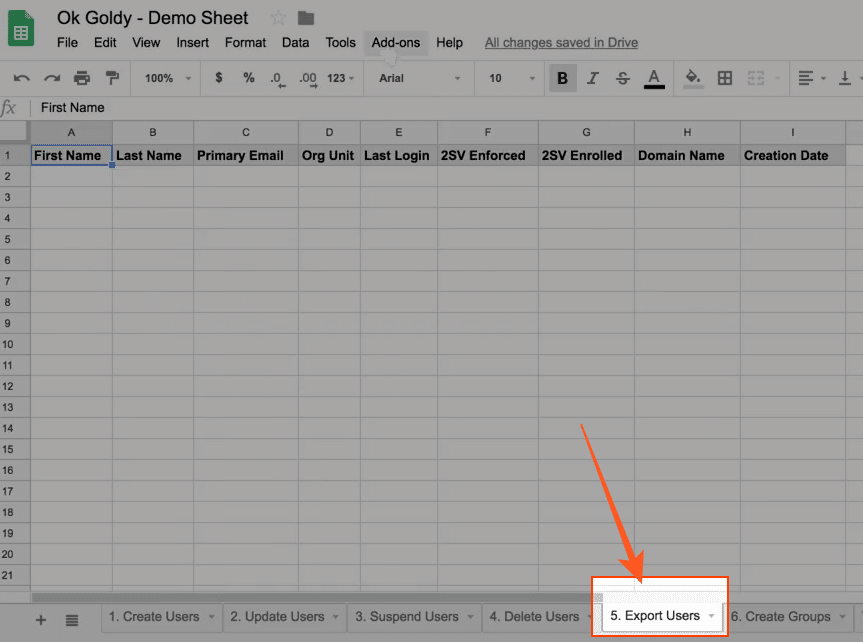Open the Borders tool icon
Viewport: 863px width, 642px height.
[x=725, y=78]
